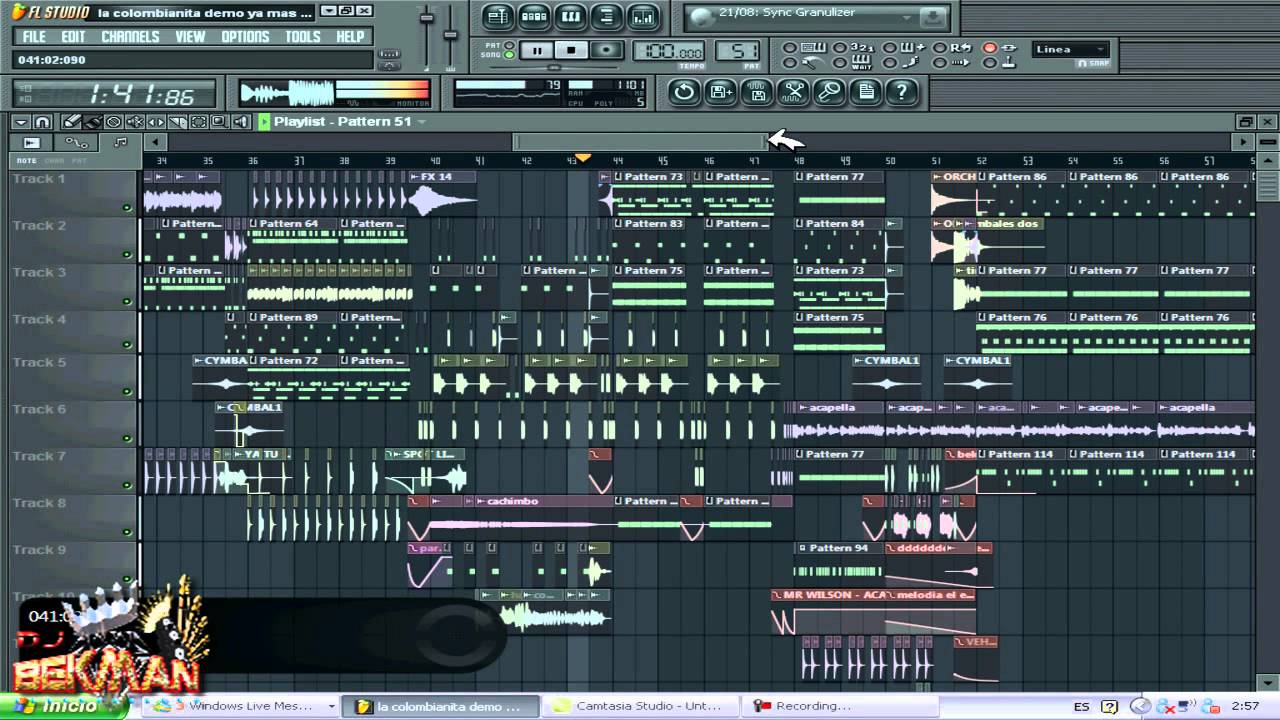
Task: Open the Linea snap dropdown
Action: click(x=1071, y=49)
